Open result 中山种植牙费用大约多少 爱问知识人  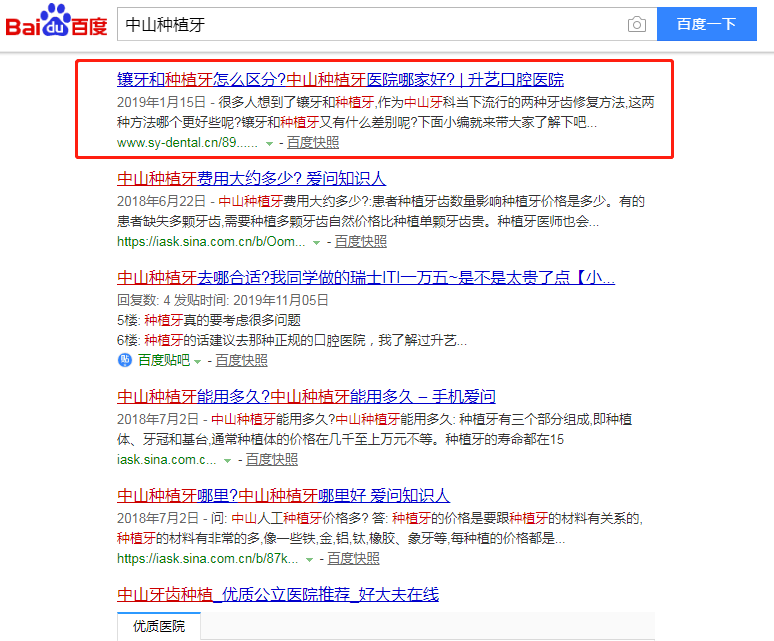click(251, 179)
